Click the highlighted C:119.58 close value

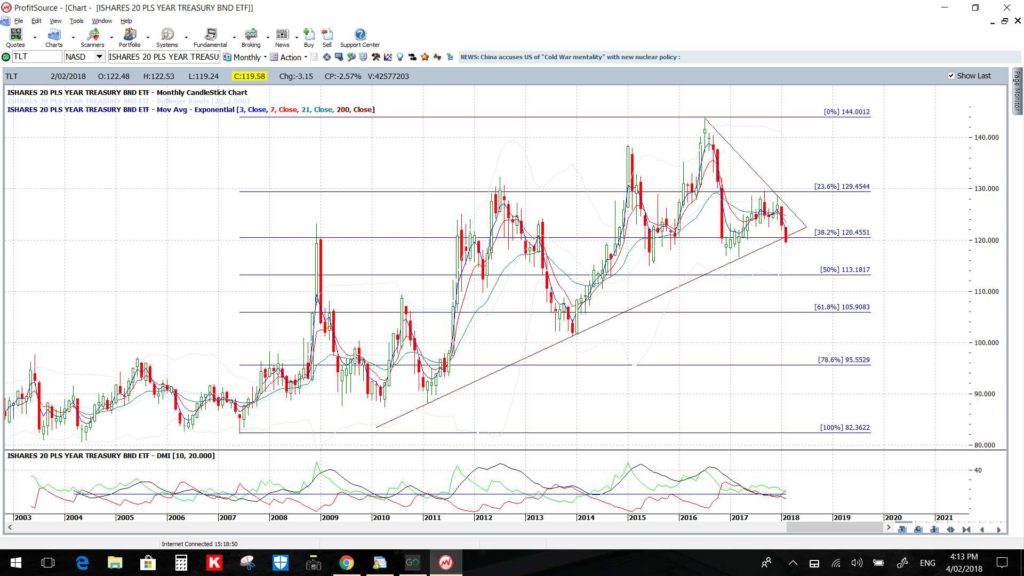click(x=249, y=76)
